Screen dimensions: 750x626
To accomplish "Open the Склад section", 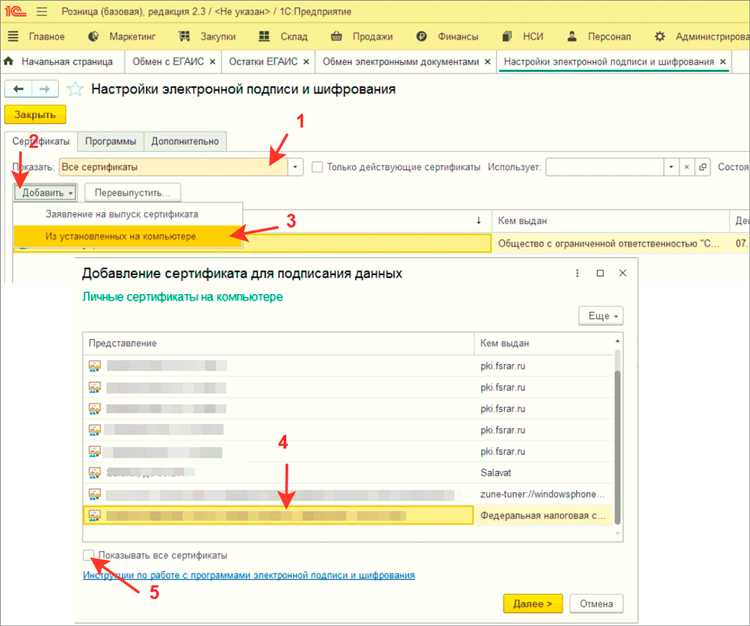I will pyautogui.click(x=283, y=36).
